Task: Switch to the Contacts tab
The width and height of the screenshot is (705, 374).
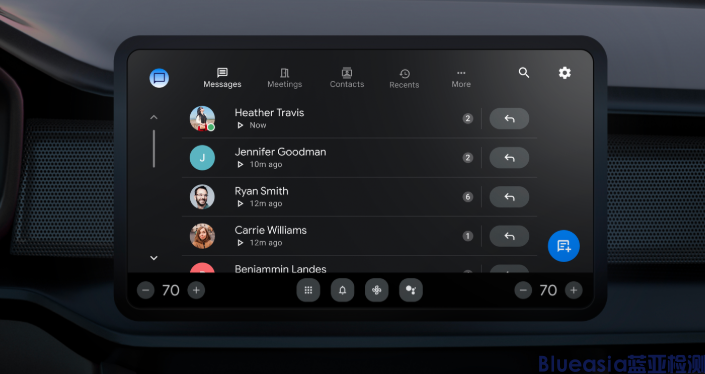Action: click(x=347, y=78)
